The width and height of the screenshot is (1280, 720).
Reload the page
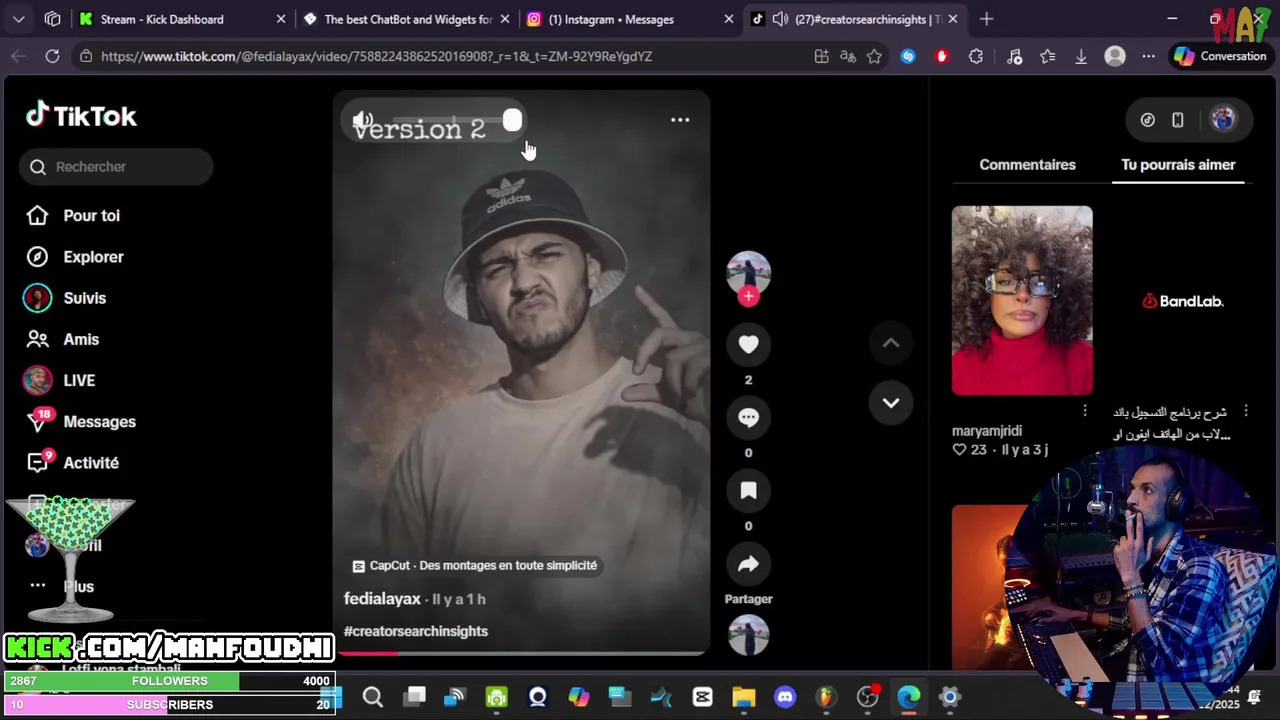point(52,57)
